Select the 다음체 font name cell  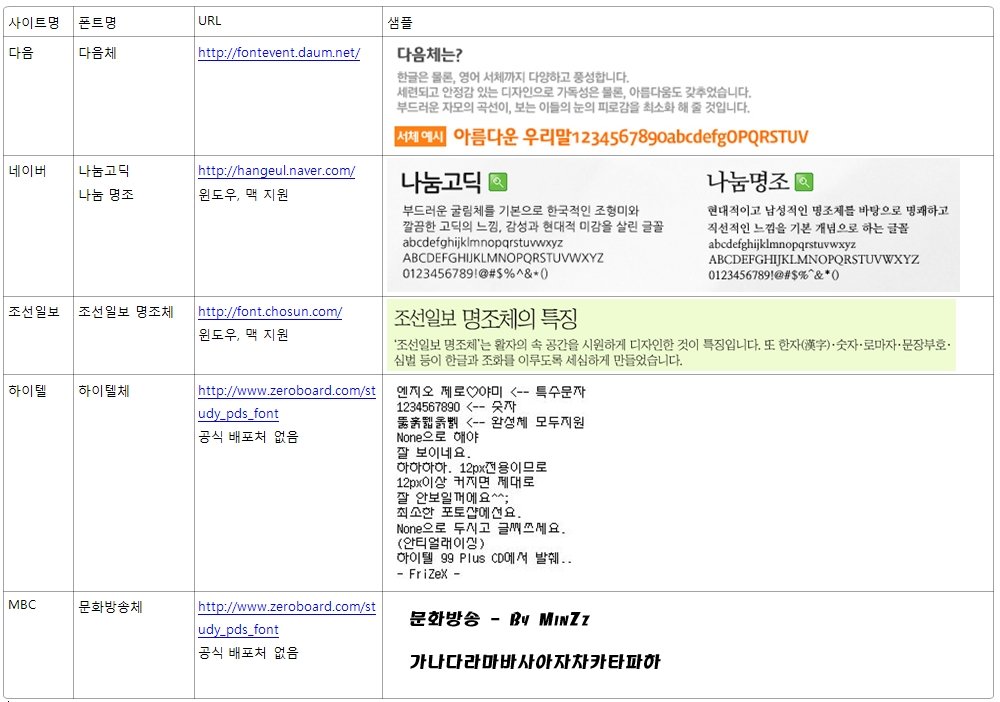[98, 53]
